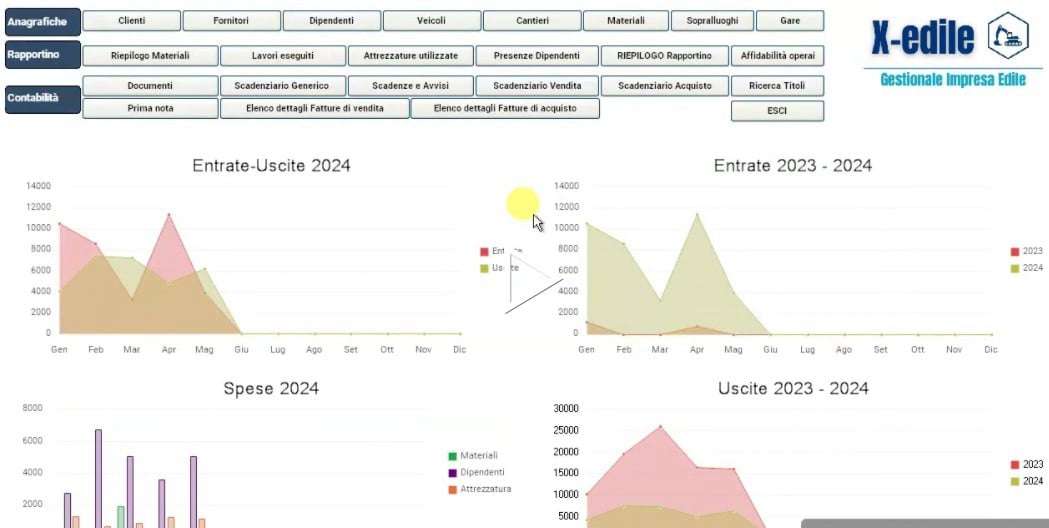Image resolution: width=1049 pixels, height=528 pixels.
Task: Click the Entrate-Uscite 2024 chart title
Action: tap(272, 165)
